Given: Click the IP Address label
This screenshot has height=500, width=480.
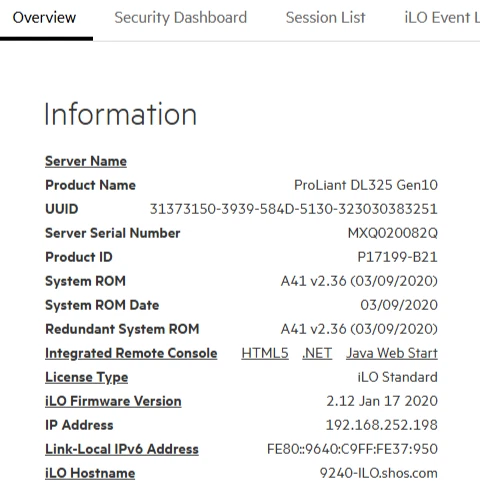Looking at the screenshot, I should pyautogui.click(x=79, y=425).
